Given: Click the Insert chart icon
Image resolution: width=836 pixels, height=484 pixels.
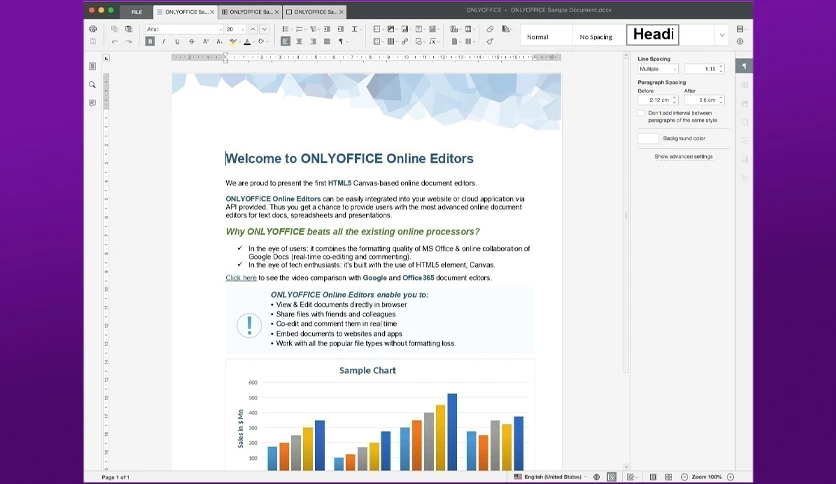Looking at the screenshot, I should pos(405,29).
